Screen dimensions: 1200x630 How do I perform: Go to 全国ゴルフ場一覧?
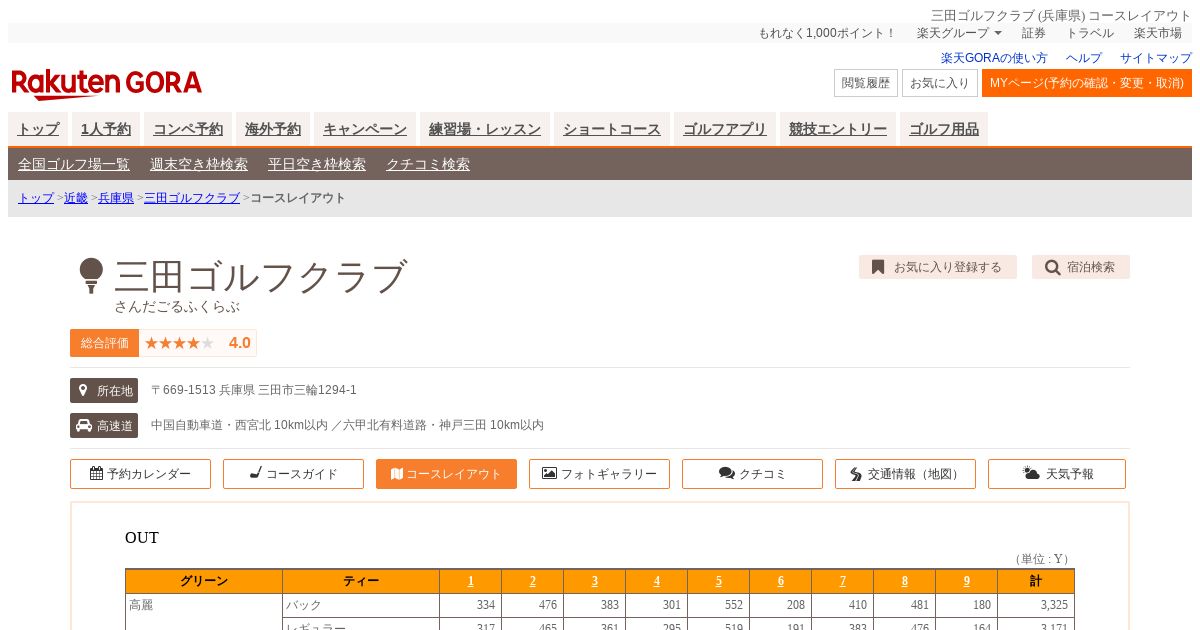[x=74, y=164]
